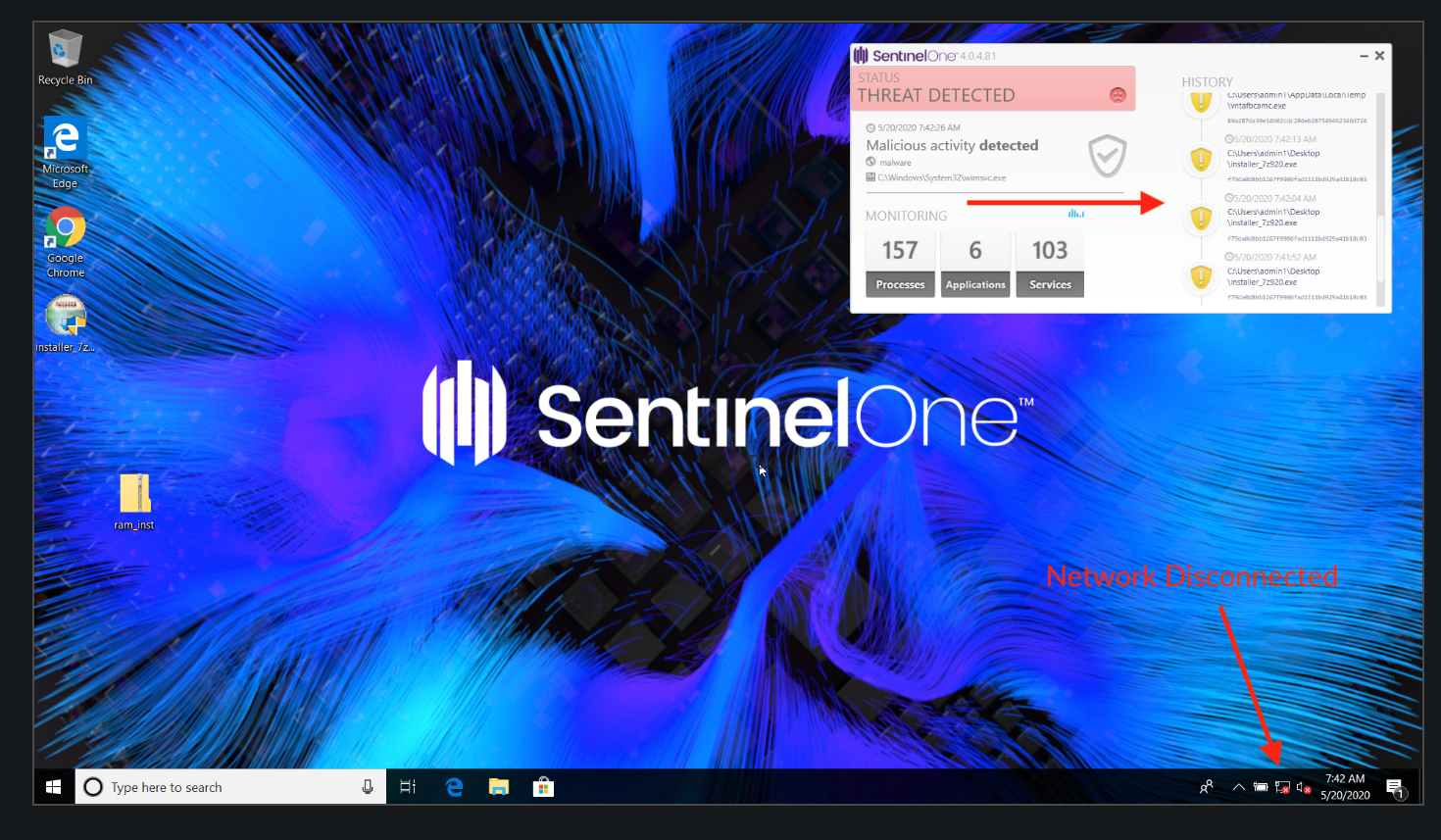Open the Processes monitoring tile
Screen dimensions: 1441x840
[900, 264]
